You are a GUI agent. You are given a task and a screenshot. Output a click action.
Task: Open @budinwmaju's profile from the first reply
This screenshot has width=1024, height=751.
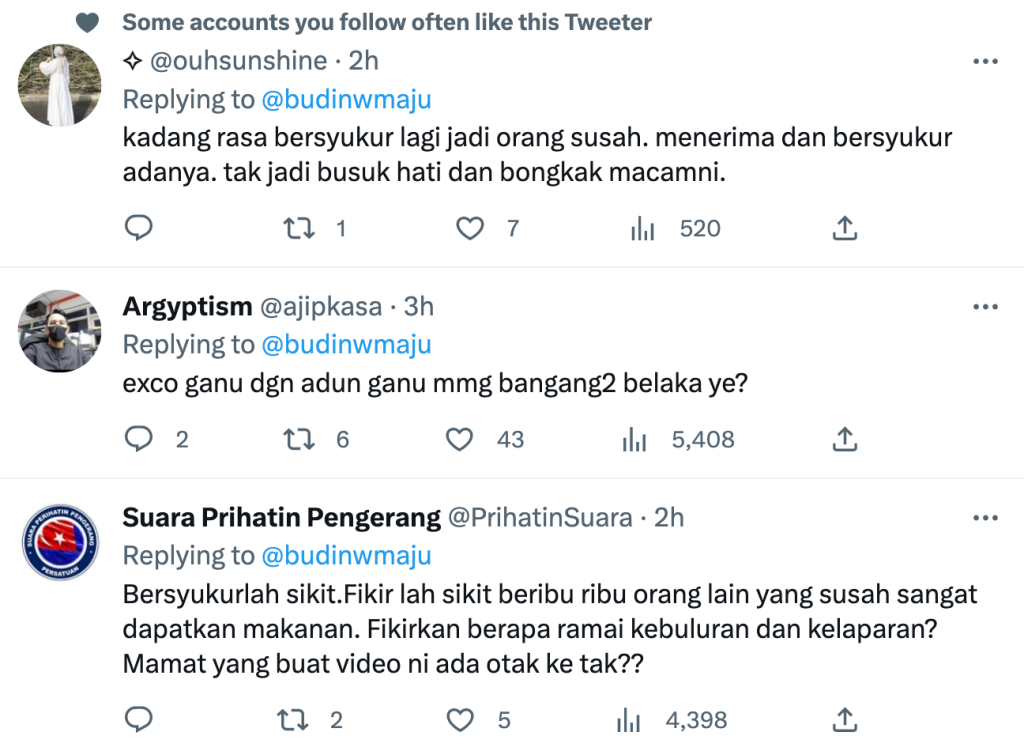(346, 99)
